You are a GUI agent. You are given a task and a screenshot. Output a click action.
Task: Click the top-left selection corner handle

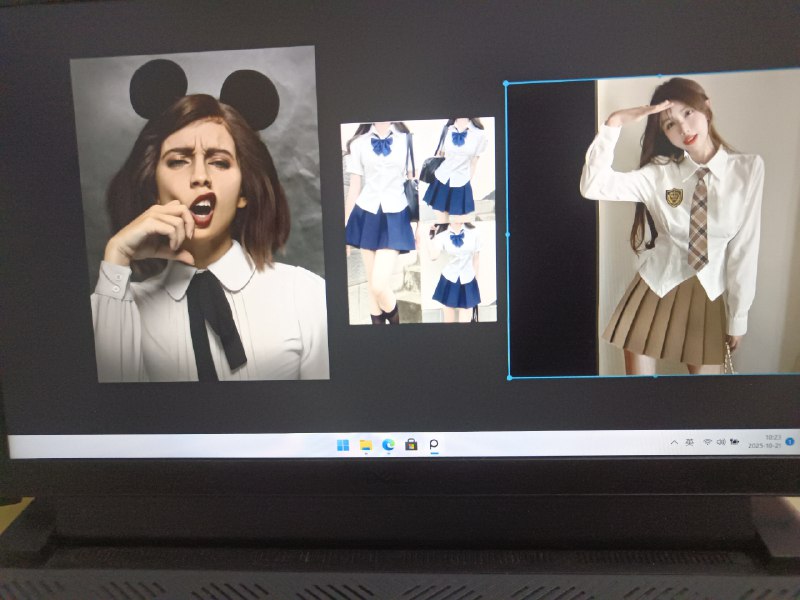(506, 84)
